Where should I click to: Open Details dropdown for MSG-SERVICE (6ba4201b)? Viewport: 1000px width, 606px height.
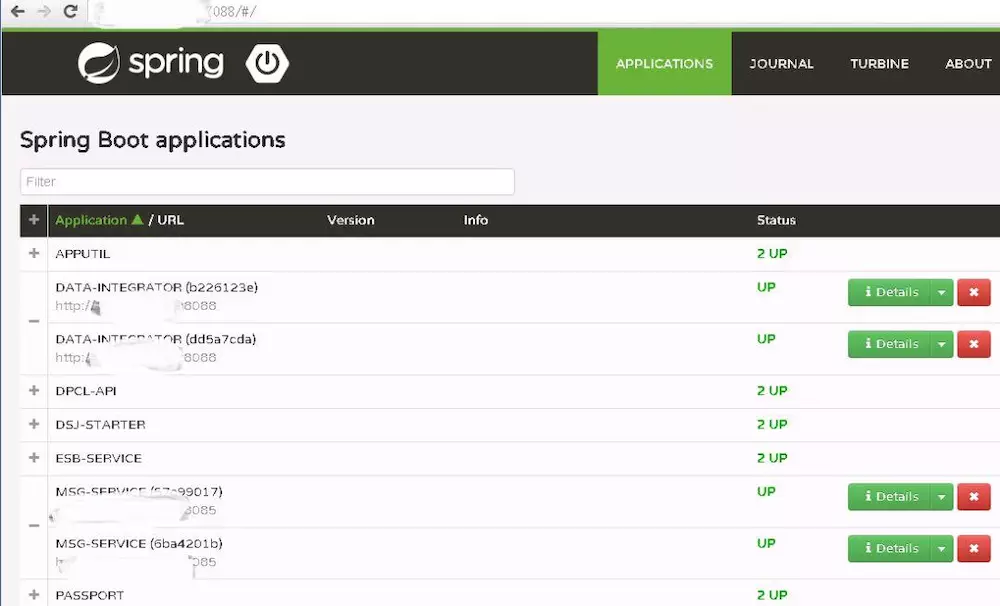(x=941, y=549)
